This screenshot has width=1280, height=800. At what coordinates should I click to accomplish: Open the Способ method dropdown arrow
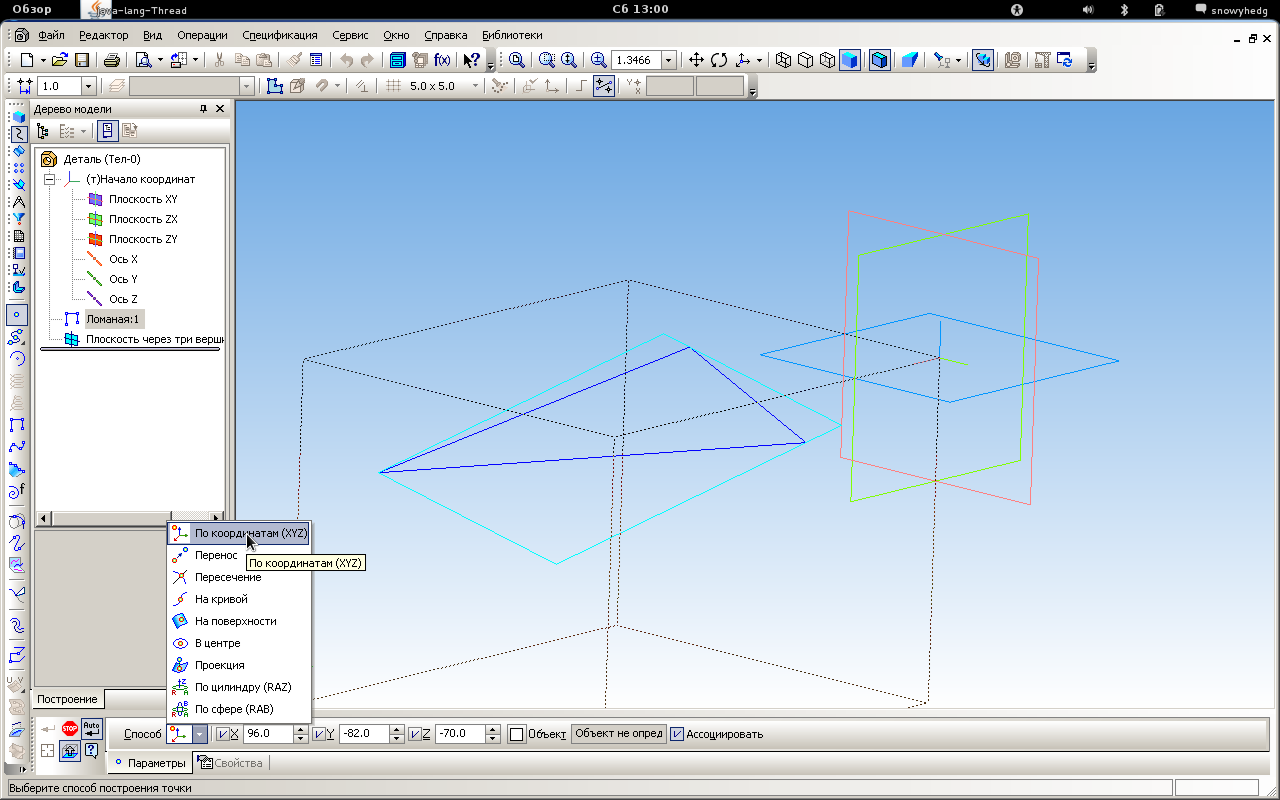[x=200, y=734]
